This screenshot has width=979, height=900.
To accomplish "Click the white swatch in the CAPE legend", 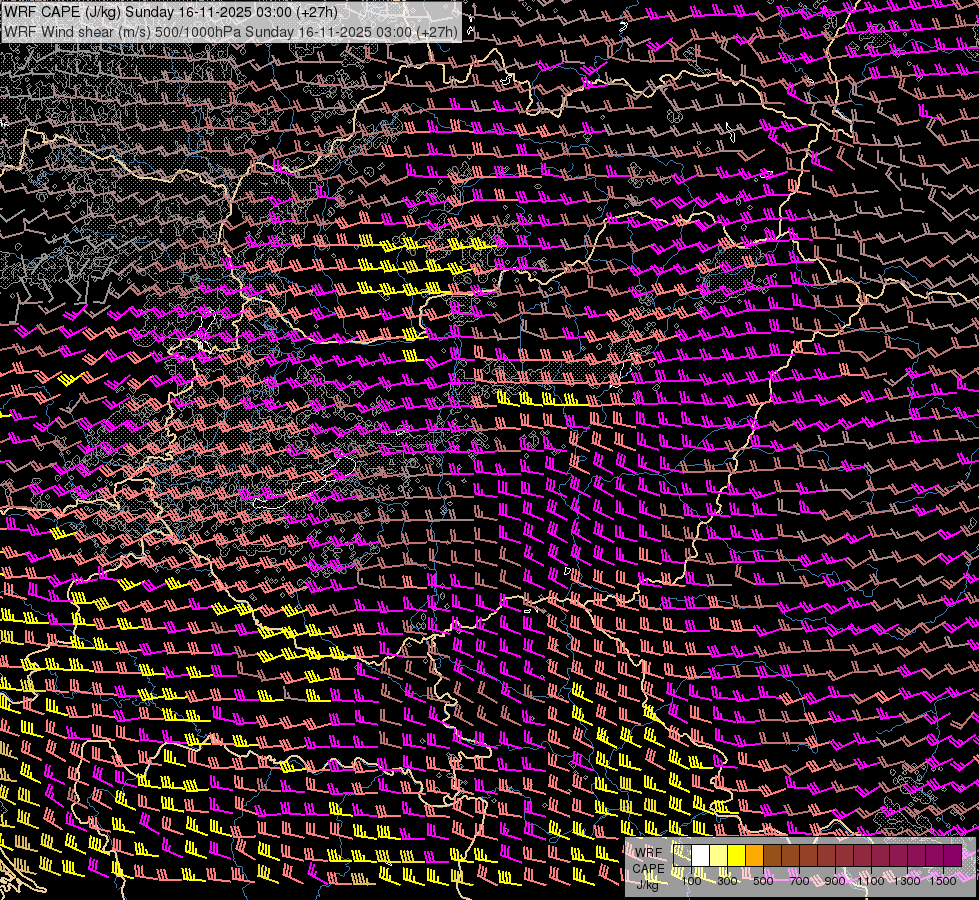I will (x=701, y=856).
